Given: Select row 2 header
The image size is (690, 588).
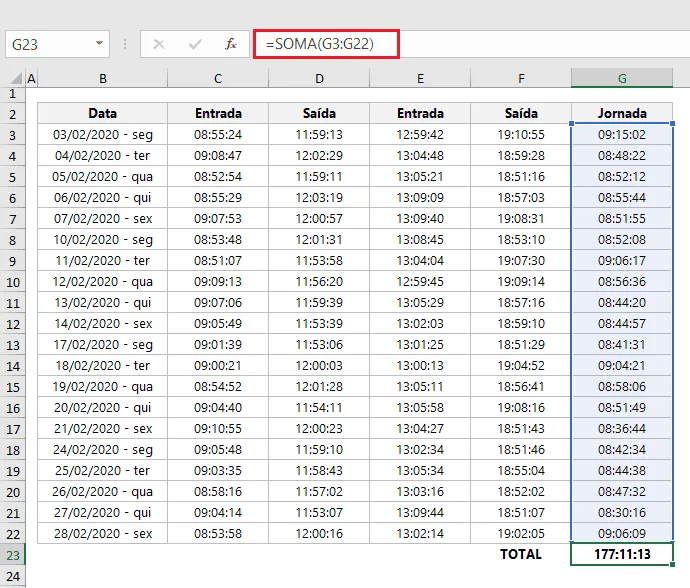Looking at the screenshot, I should tap(13, 114).
